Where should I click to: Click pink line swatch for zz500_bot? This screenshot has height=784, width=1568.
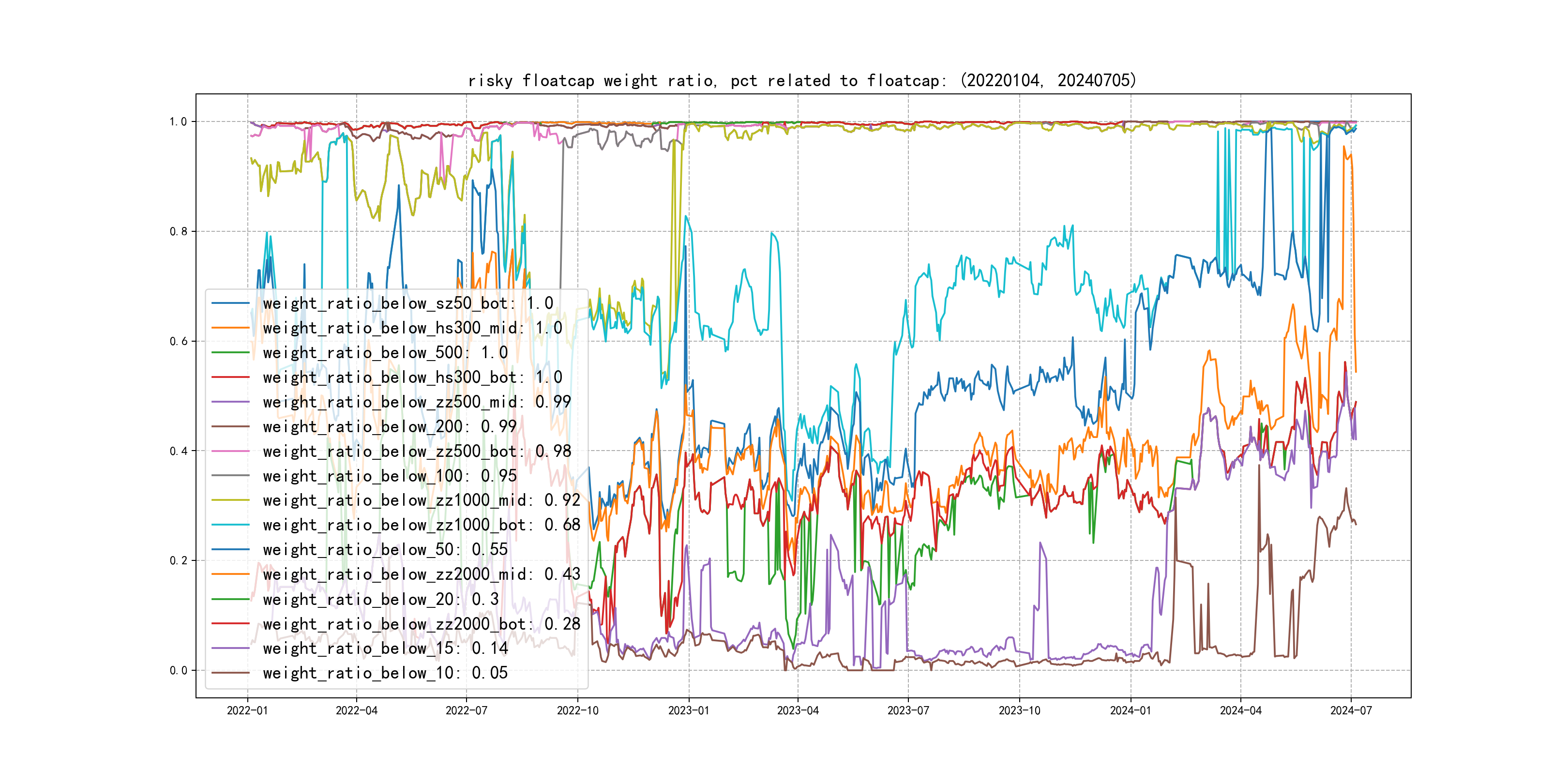click(x=230, y=451)
